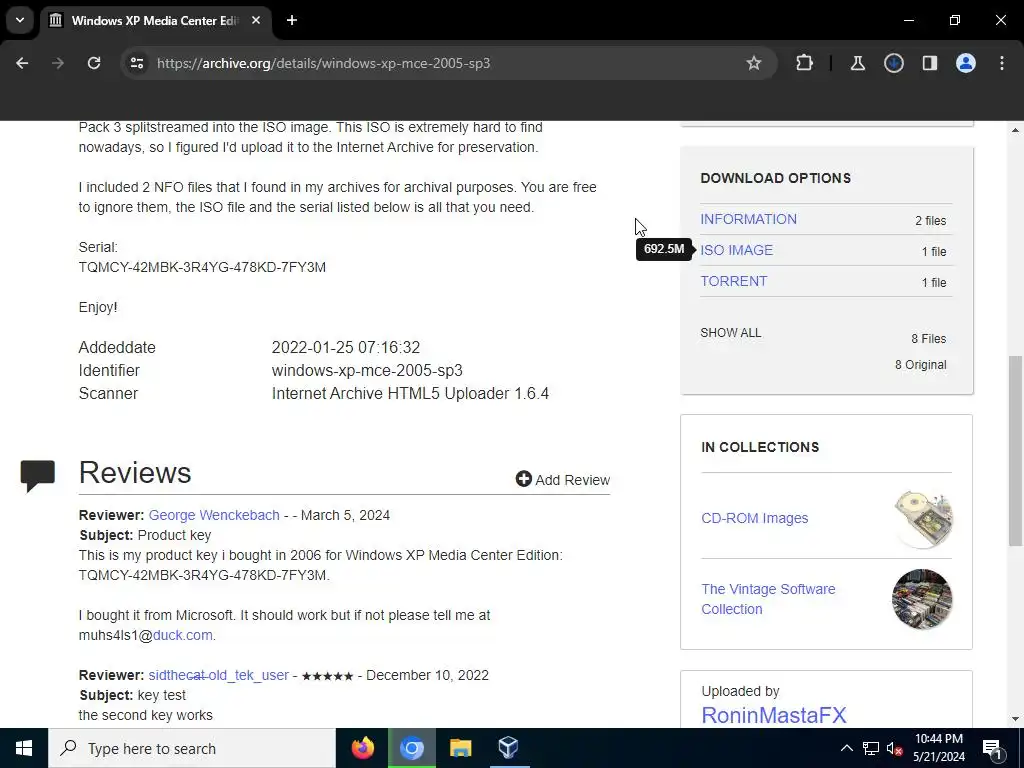Click the taskbar search box
Image resolution: width=1024 pixels, height=768 pixels.
coord(192,748)
